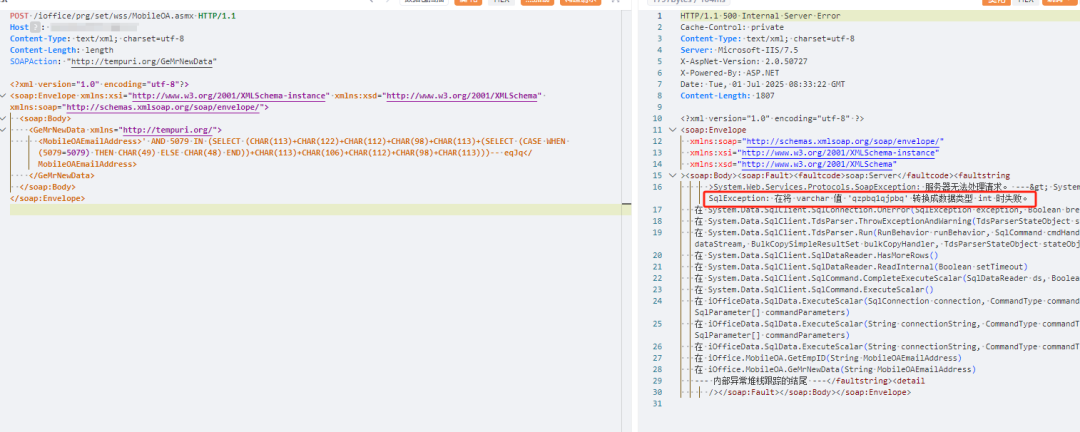The image size is (1080, 432).
Task: Click the closing </soap:Body> tag in the request
Action: 48,187
